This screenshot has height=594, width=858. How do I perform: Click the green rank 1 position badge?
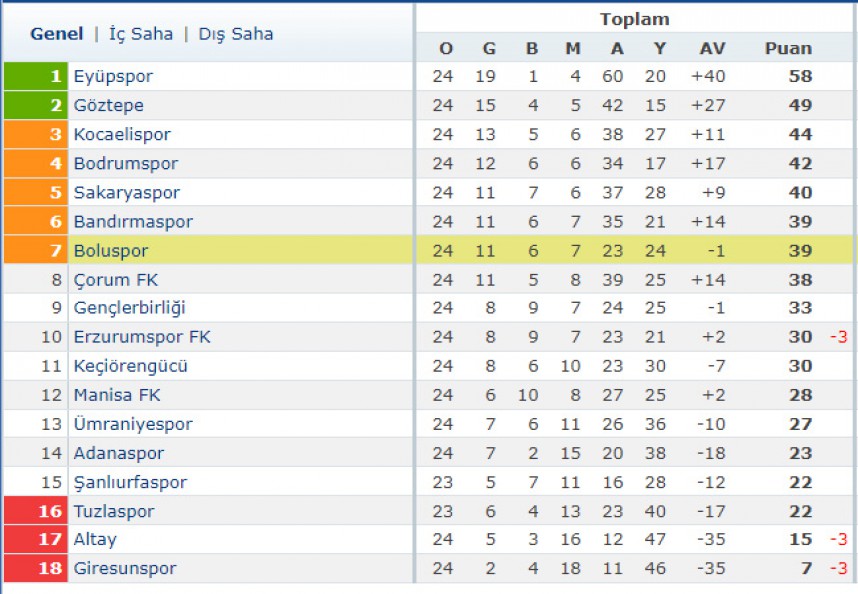click(36, 76)
